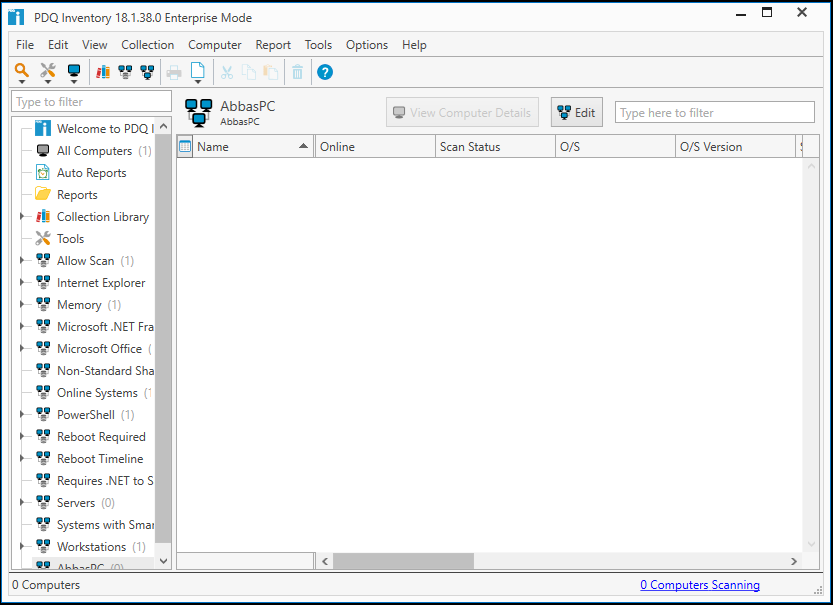Open Help via the blue question mark icon
The height and width of the screenshot is (605, 833).
[325, 72]
